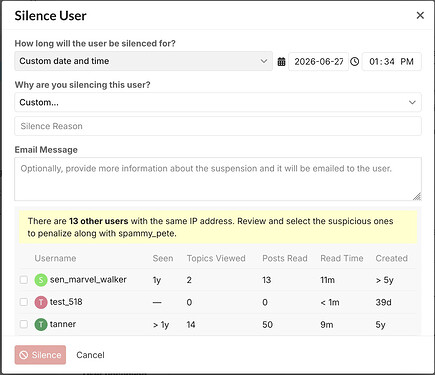The height and width of the screenshot is (375, 435).
Task: Click the Read Time column header
Action: [x=342, y=258]
